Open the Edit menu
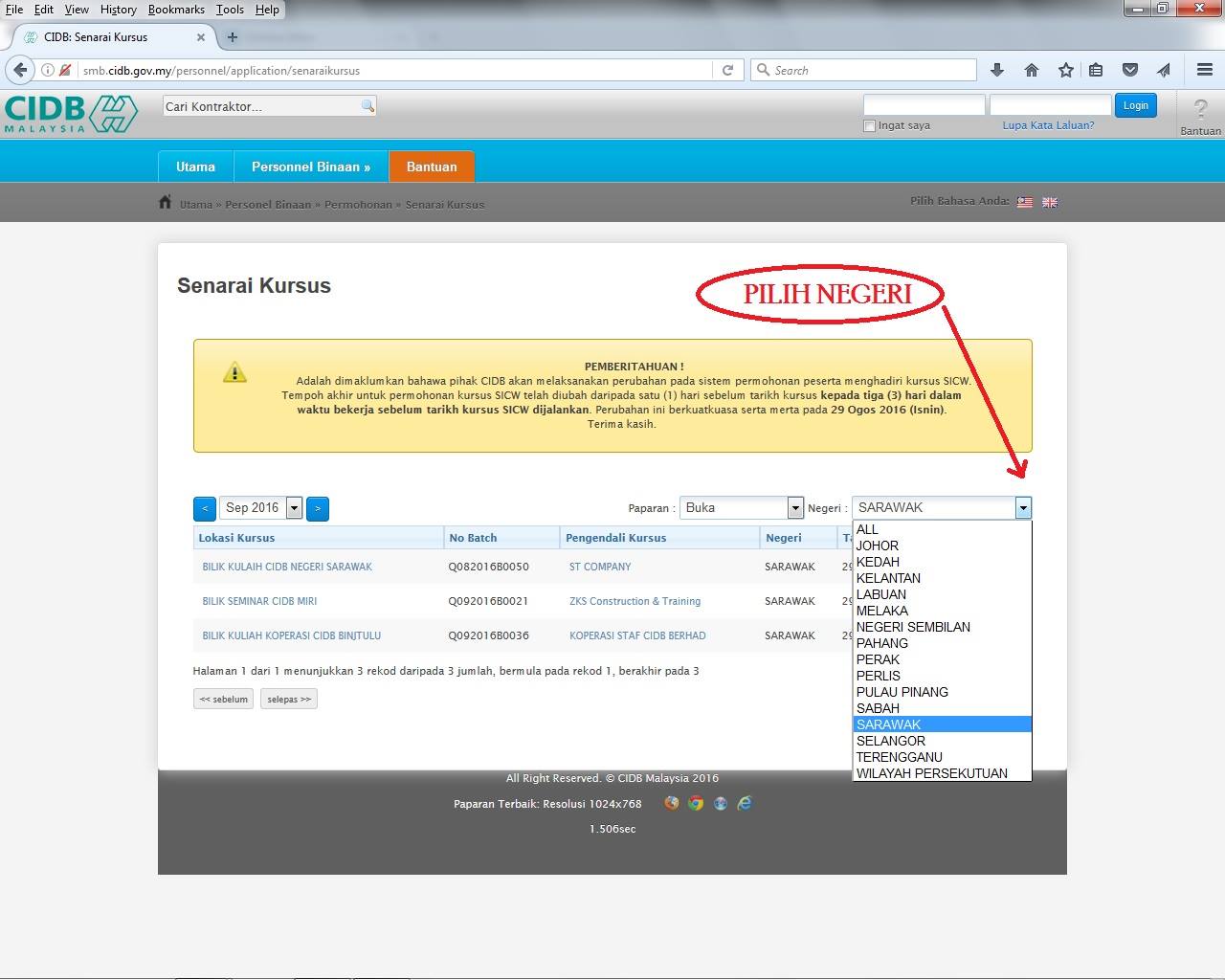The width and height of the screenshot is (1225, 980). point(44,10)
